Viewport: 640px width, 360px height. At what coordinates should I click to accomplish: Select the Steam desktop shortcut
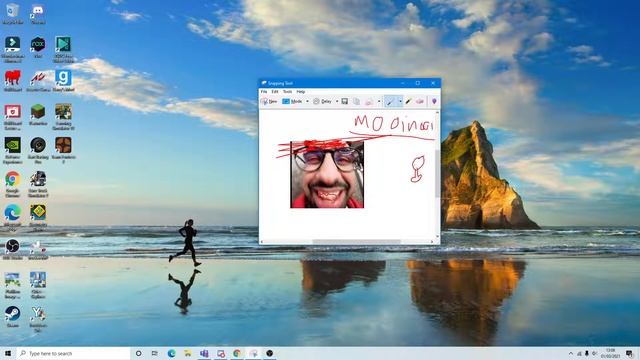point(13,317)
